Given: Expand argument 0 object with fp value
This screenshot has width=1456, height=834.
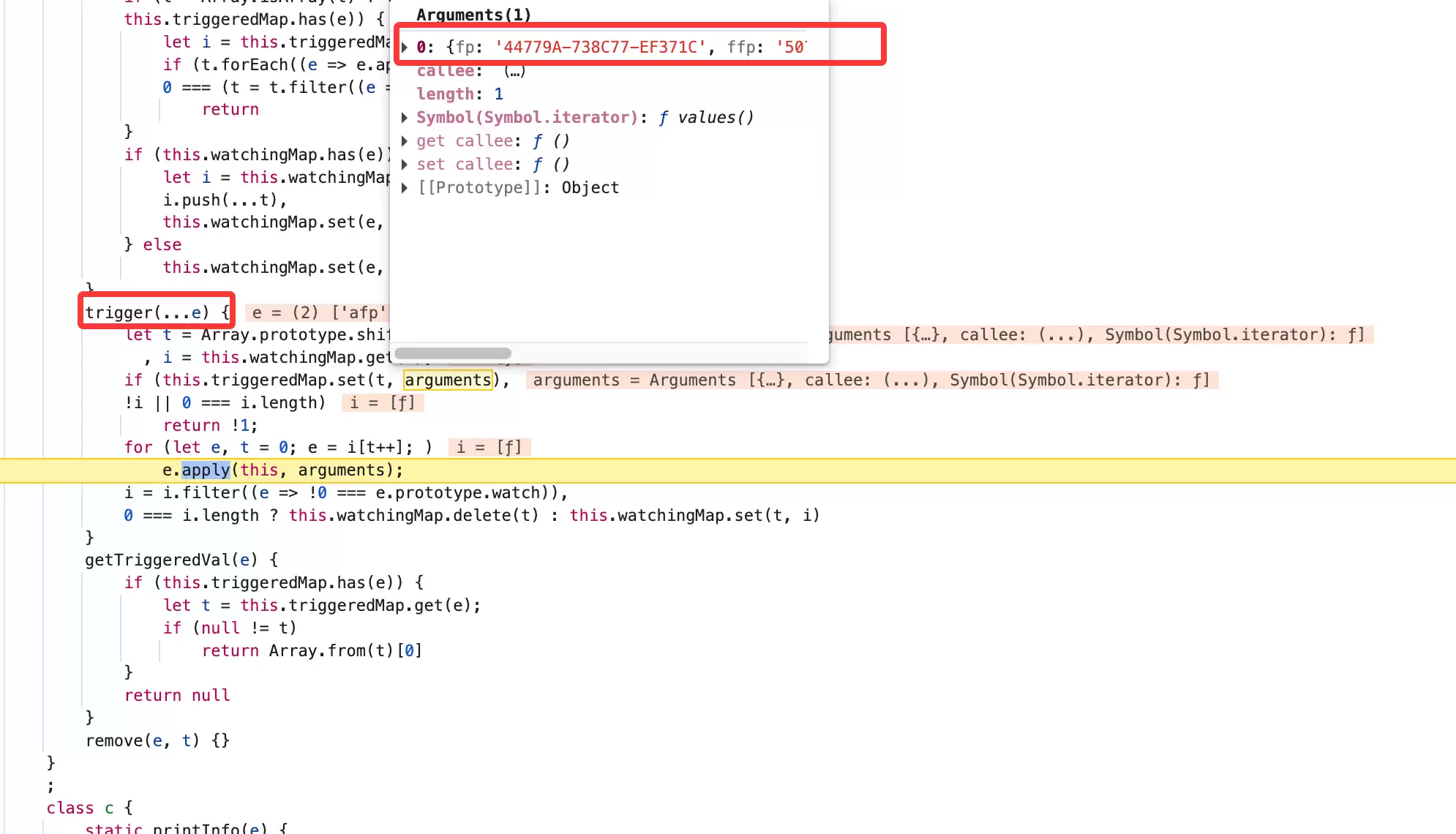Looking at the screenshot, I should tap(405, 48).
